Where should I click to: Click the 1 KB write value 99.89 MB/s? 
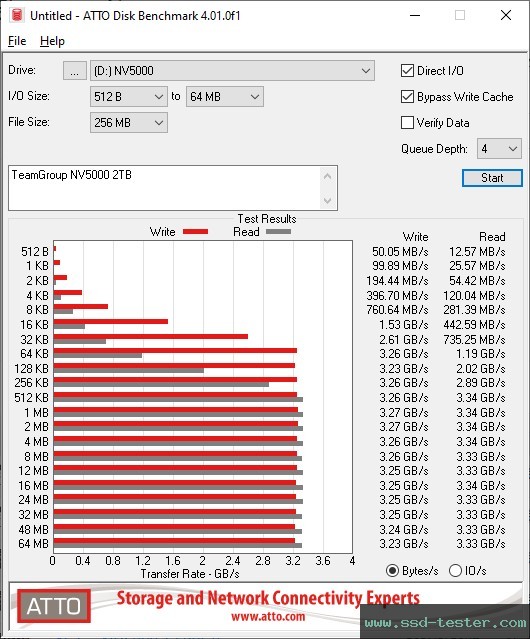tap(400, 266)
